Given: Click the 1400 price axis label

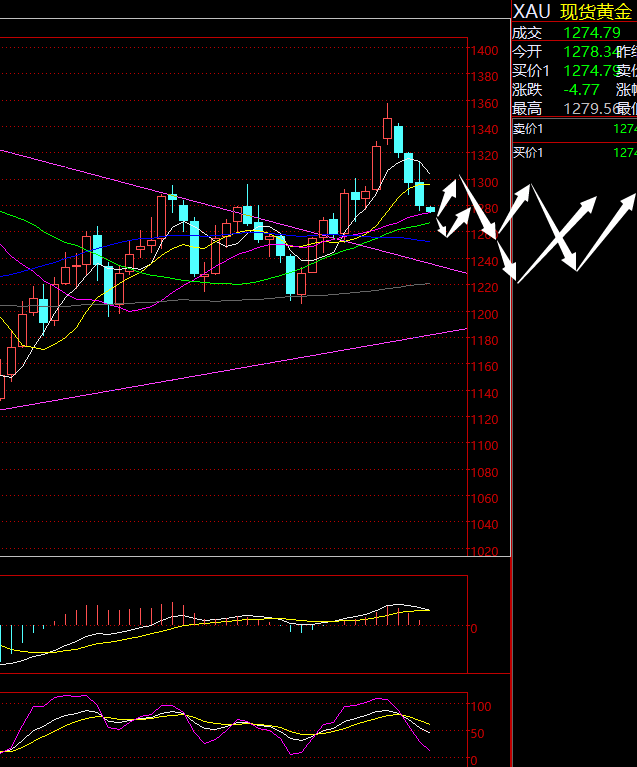Looking at the screenshot, I should point(484,50).
